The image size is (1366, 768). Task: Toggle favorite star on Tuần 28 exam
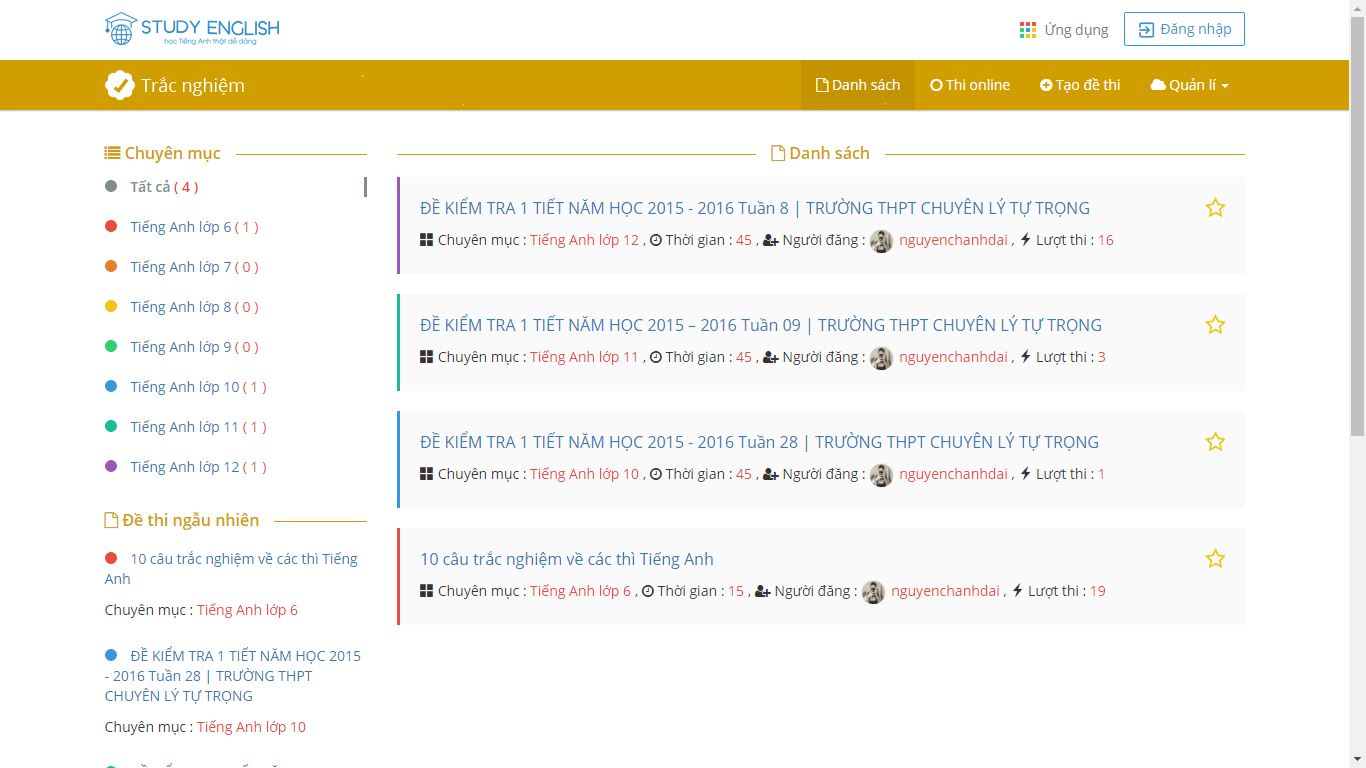coord(1215,442)
